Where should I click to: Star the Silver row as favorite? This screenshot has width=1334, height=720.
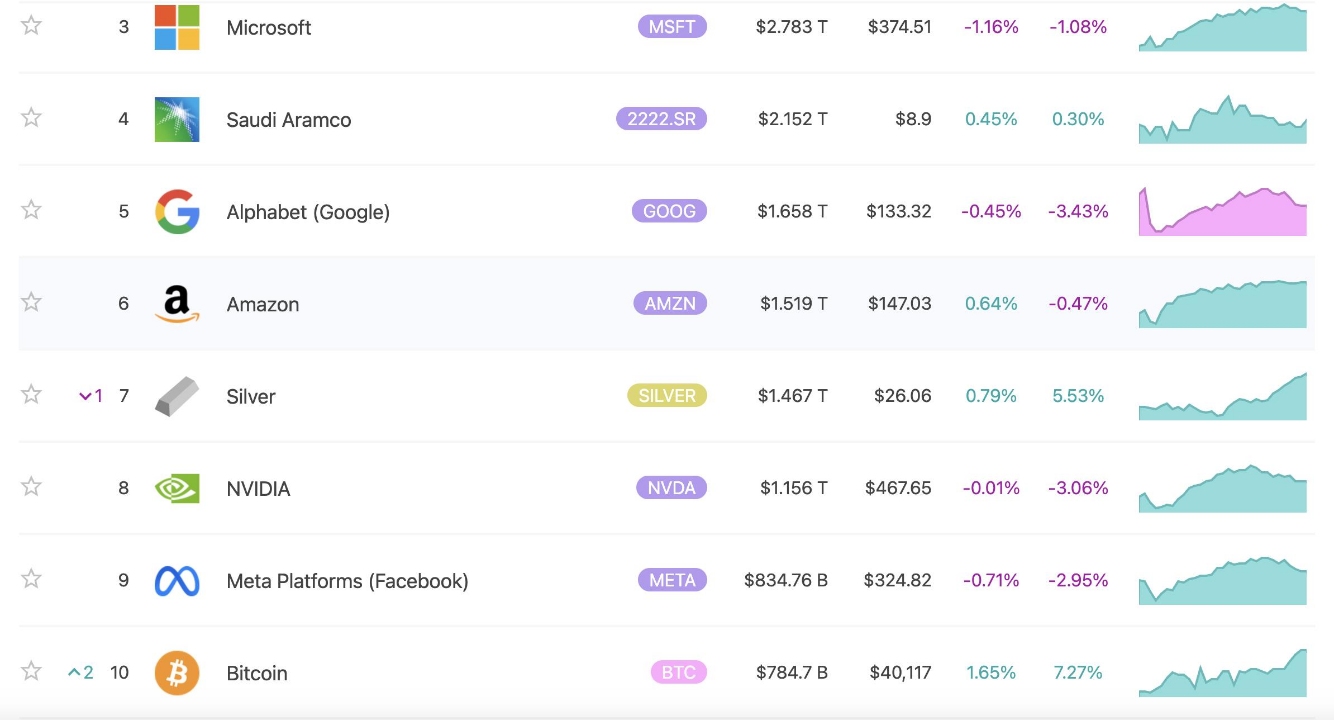(30, 395)
